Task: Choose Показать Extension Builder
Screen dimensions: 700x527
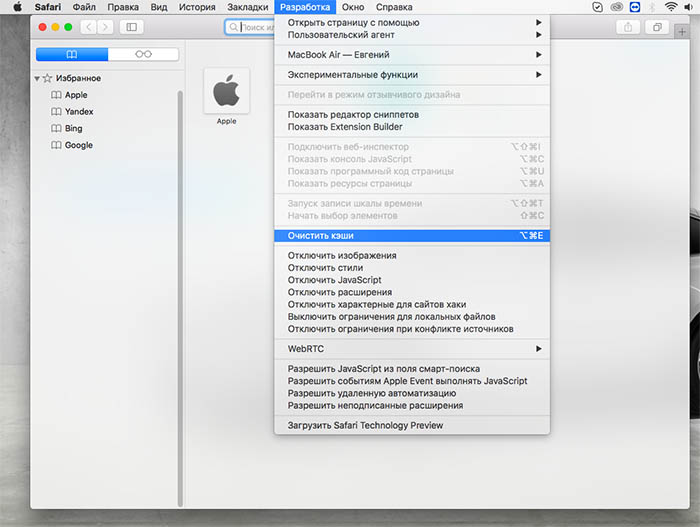Action: [x=412, y=127]
